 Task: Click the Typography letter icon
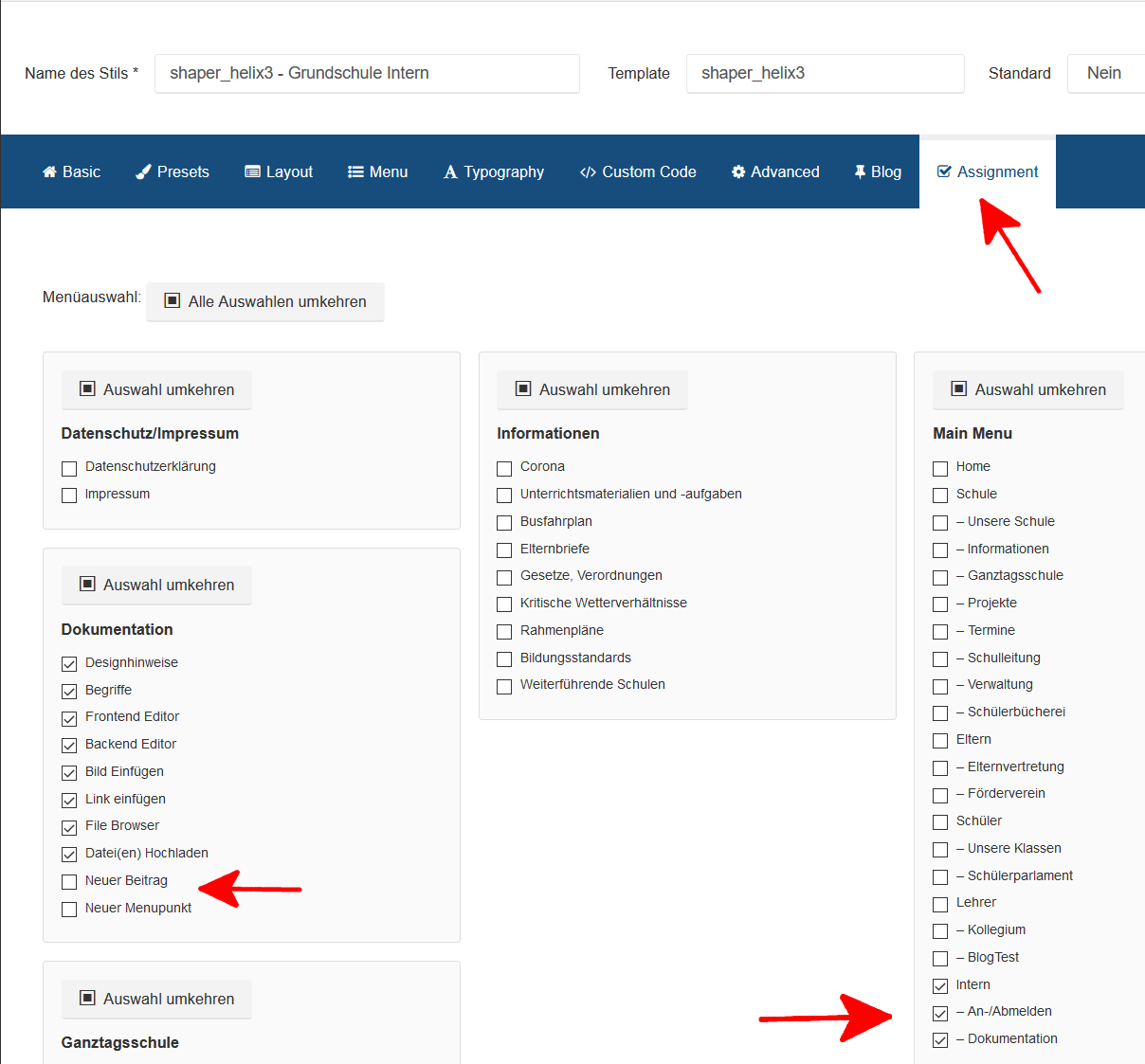tap(450, 172)
